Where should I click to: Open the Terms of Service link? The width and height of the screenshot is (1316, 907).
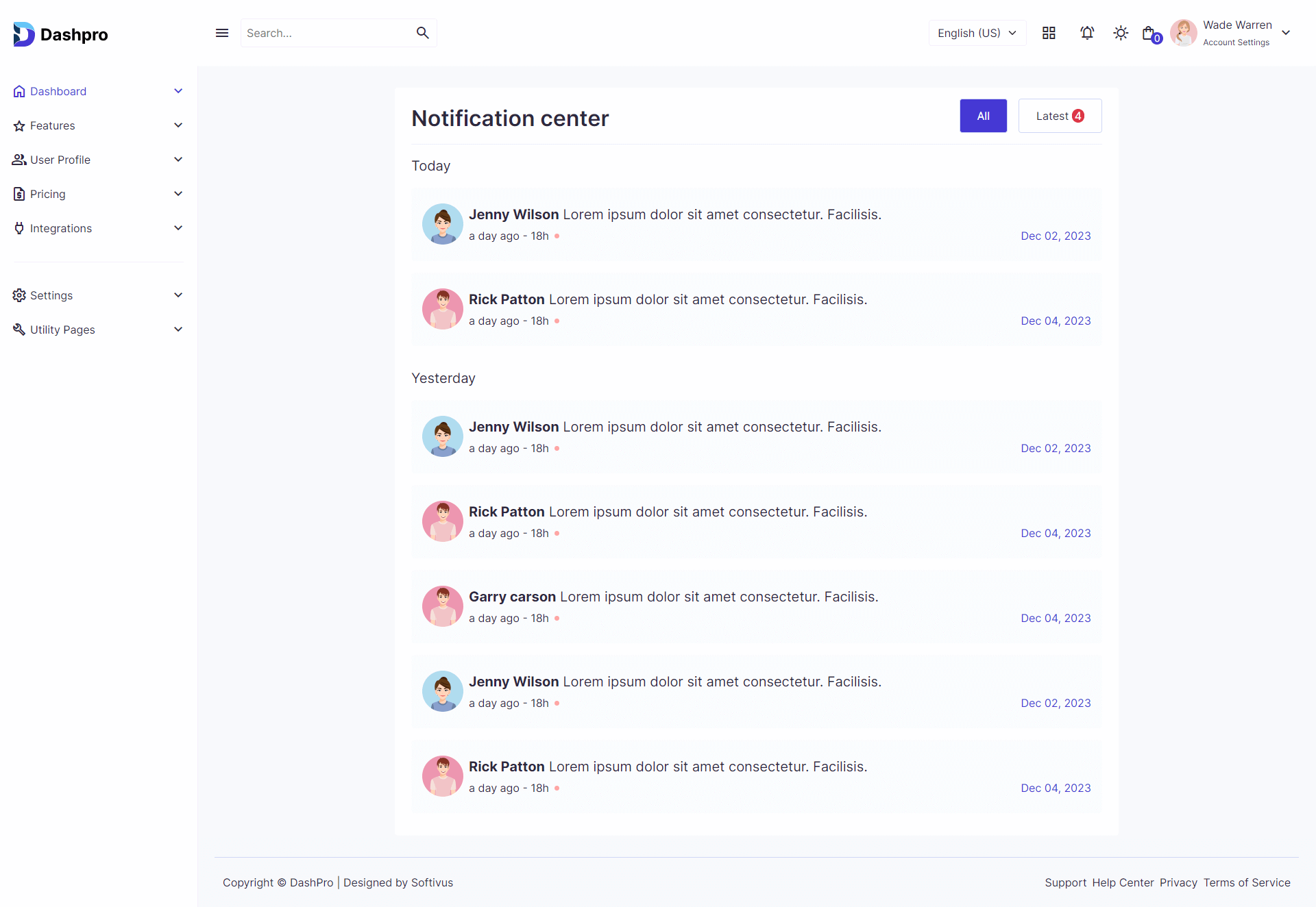pos(1247,882)
